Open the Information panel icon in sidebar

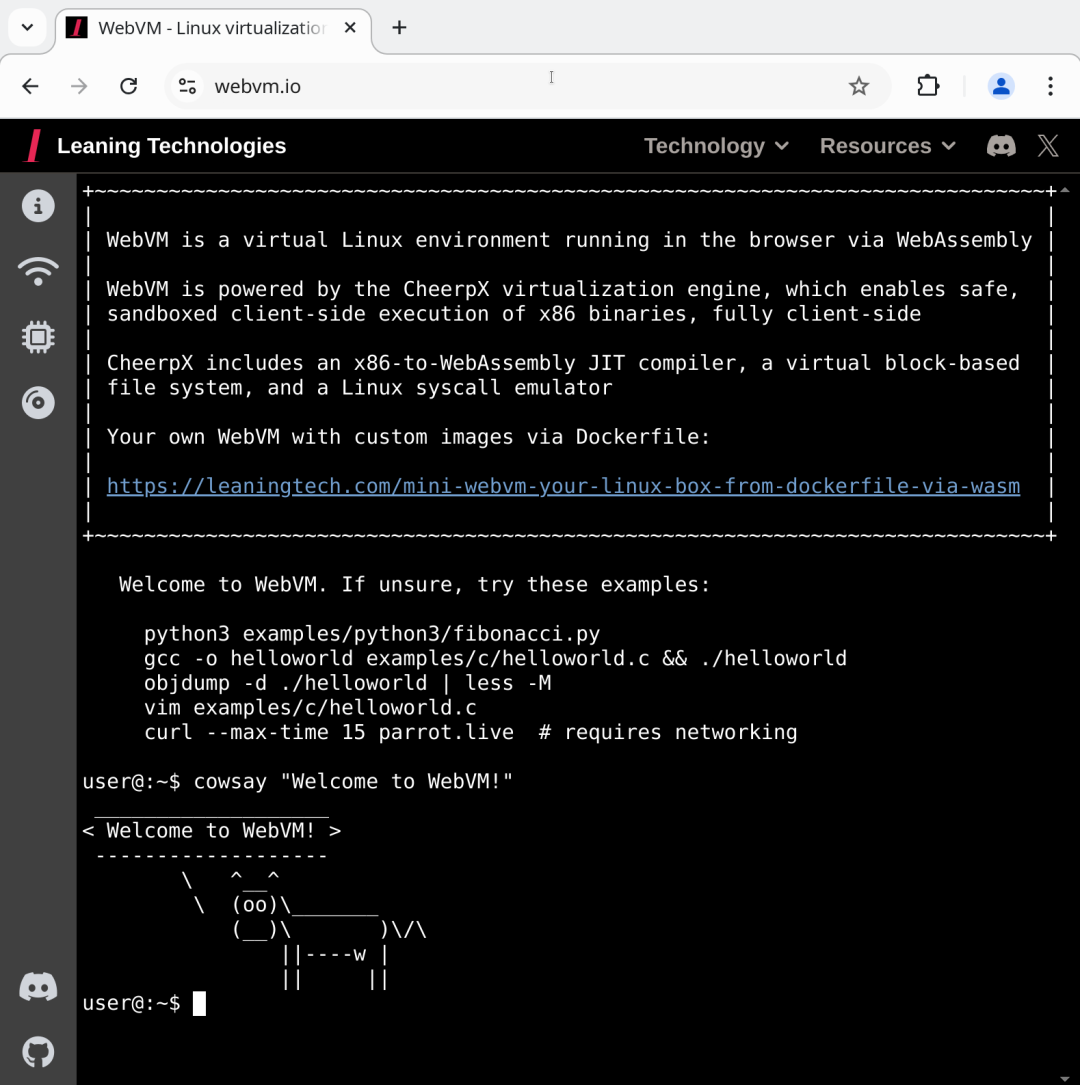(x=38, y=206)
